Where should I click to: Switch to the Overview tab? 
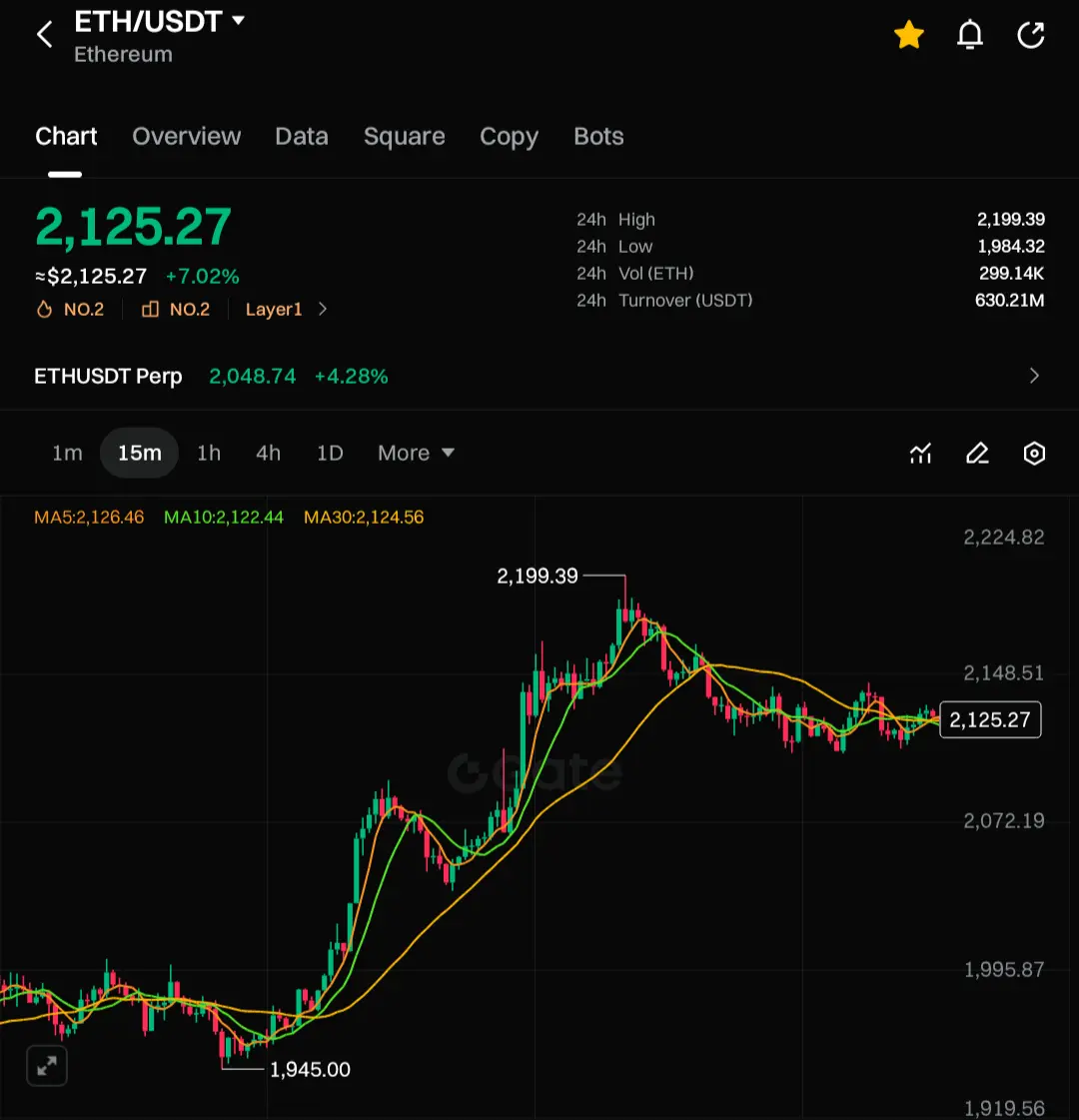tap(187, 136)
